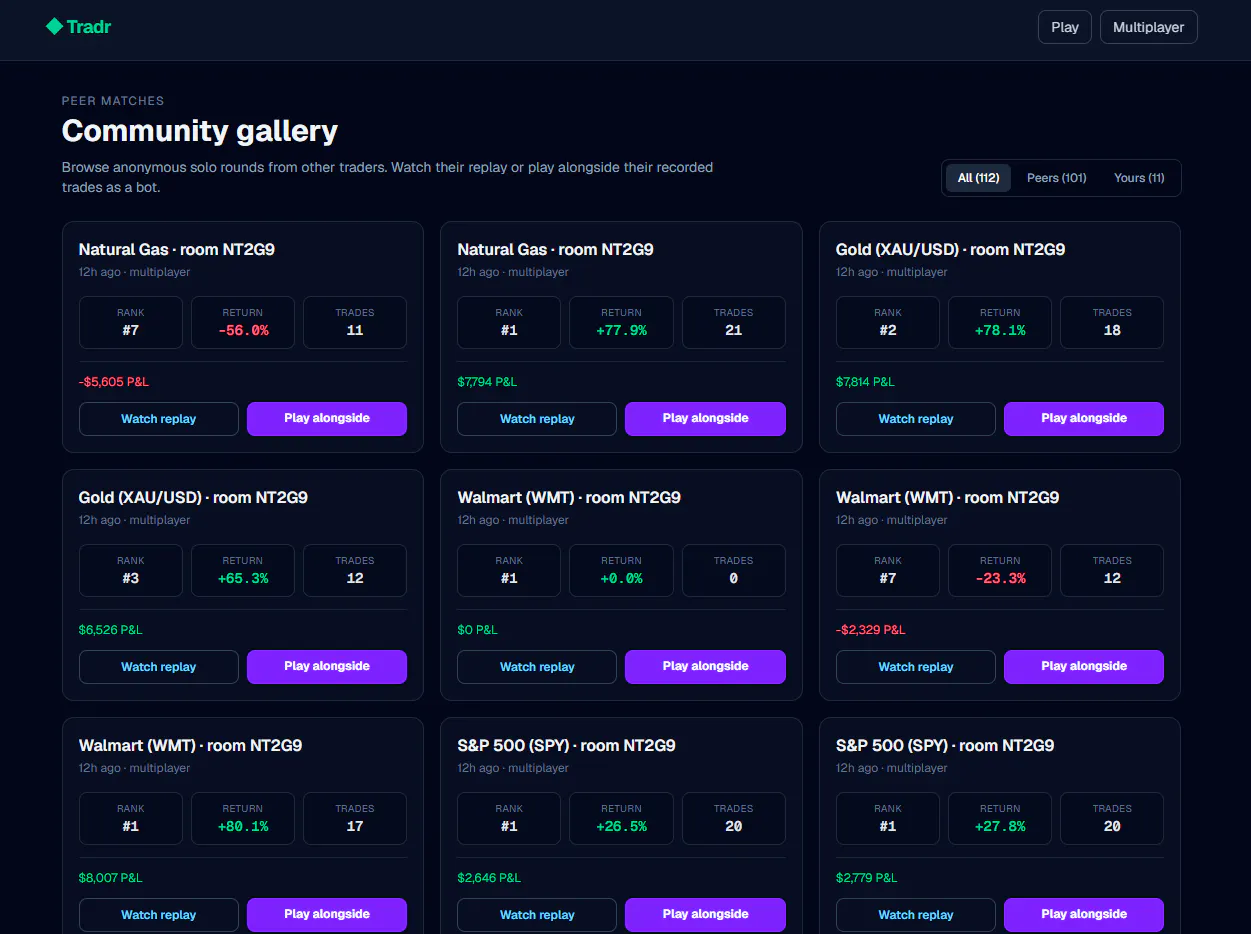This screenshot has width=1251, height=934.
Task: Click the $2,779 P&L text
Action: coord(867,878)
